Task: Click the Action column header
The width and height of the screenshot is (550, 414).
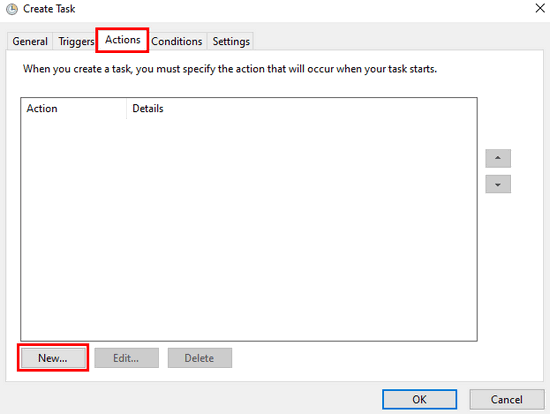Action: pos(74,108)
